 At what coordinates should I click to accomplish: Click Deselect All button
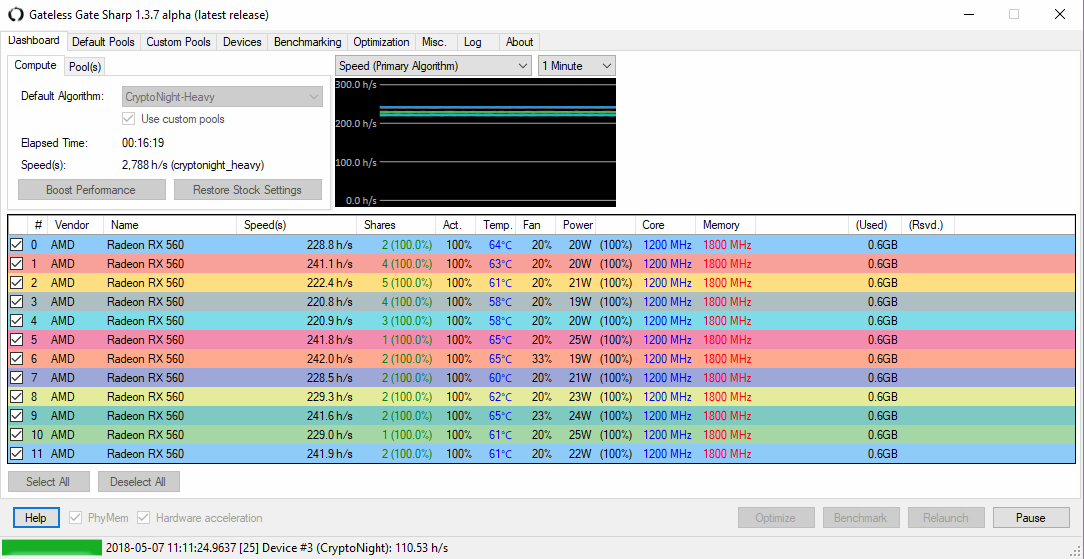138,482
